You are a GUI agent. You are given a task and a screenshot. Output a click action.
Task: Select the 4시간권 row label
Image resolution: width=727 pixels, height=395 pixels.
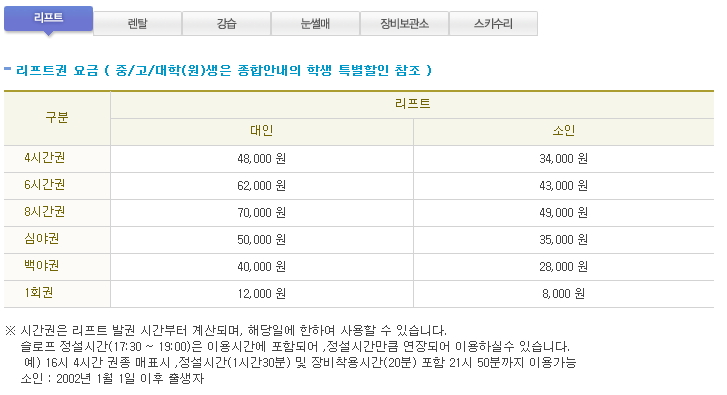(45, 158)
